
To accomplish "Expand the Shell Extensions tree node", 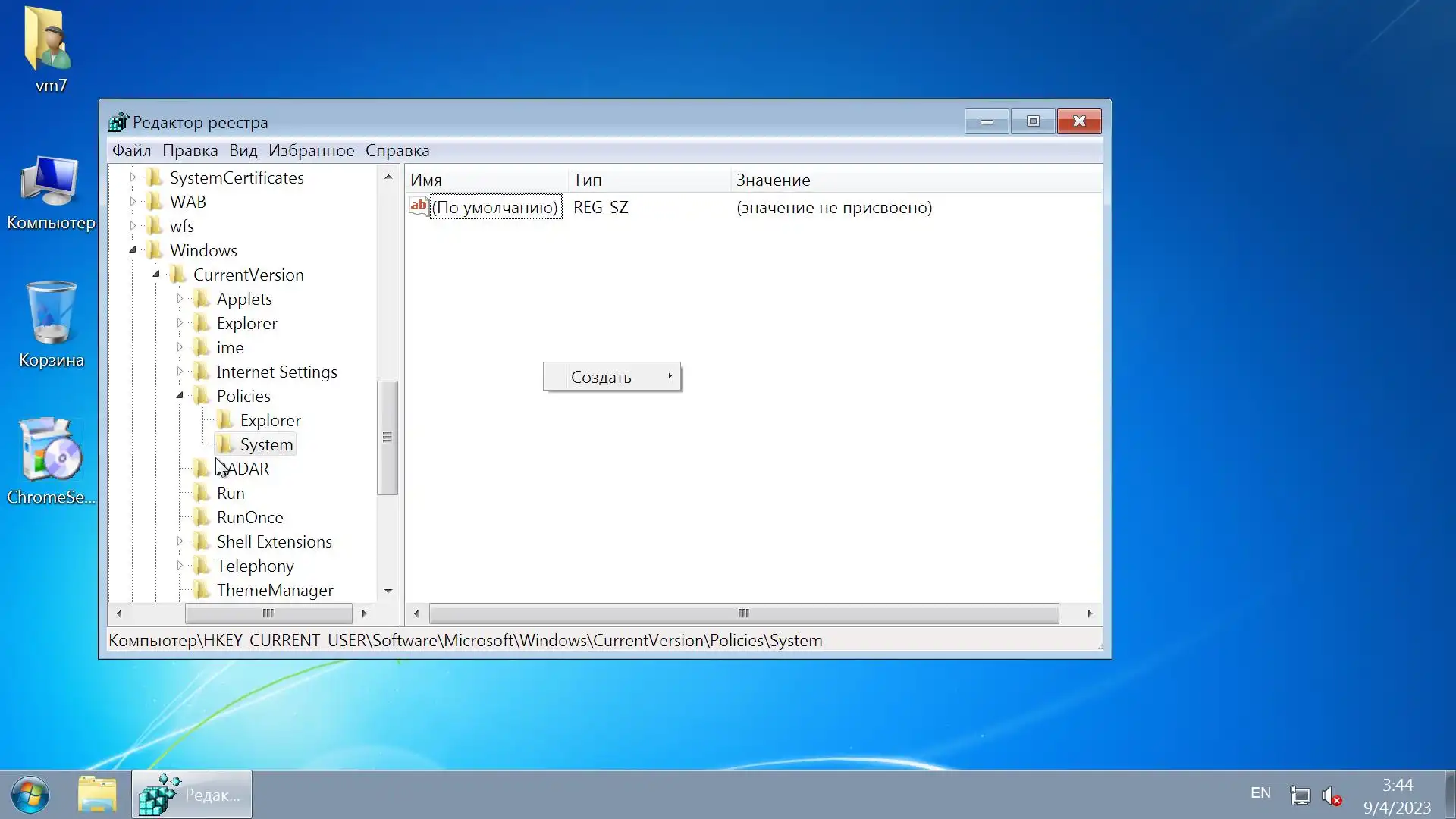I will tap(180, 541).
